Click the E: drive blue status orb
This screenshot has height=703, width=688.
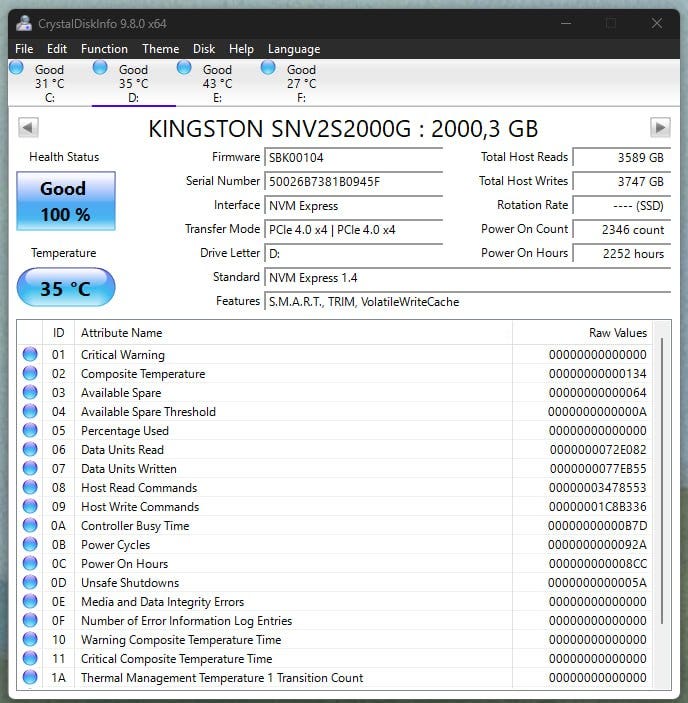184,68
